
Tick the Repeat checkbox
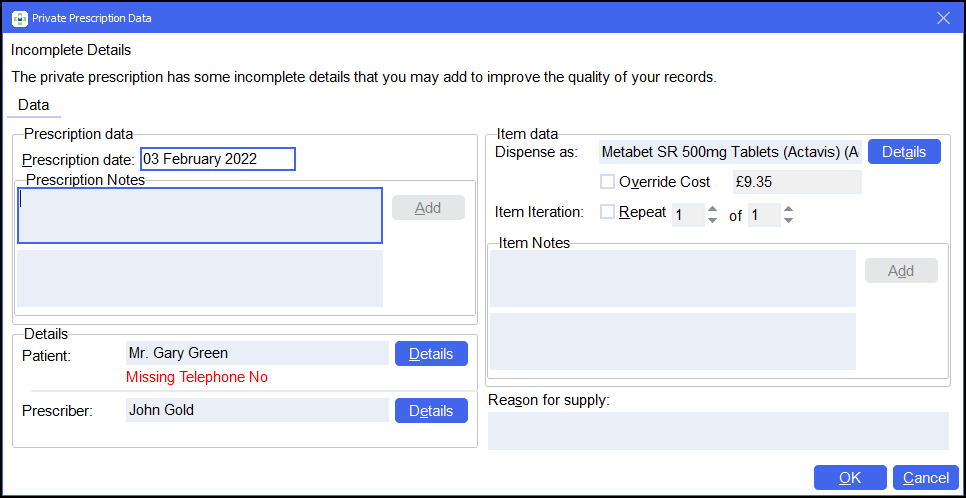(x=607, y=212)
